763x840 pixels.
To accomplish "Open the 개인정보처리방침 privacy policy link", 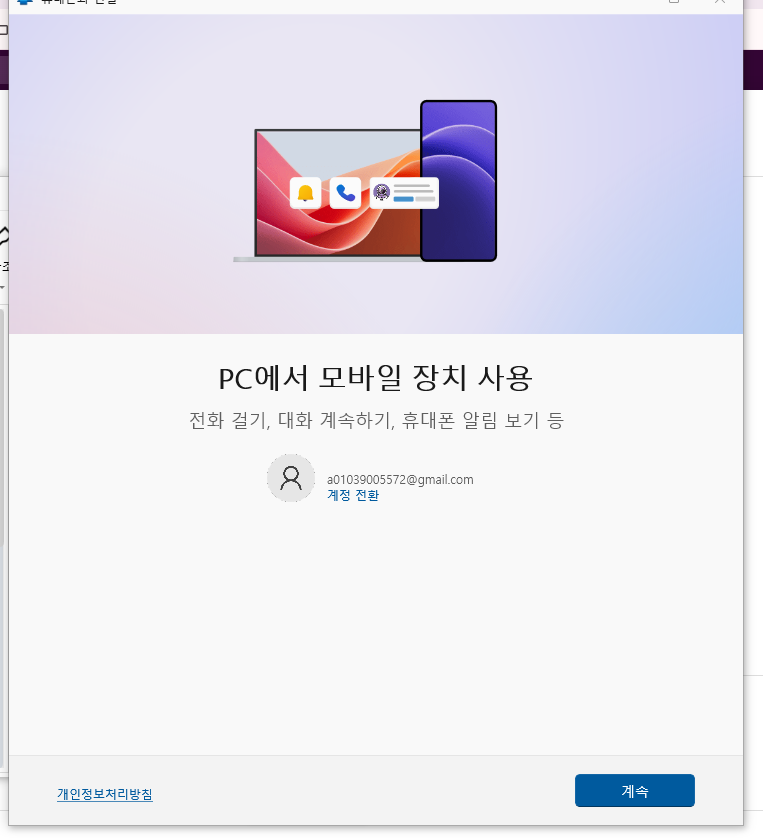I will [x=105, y=794].
